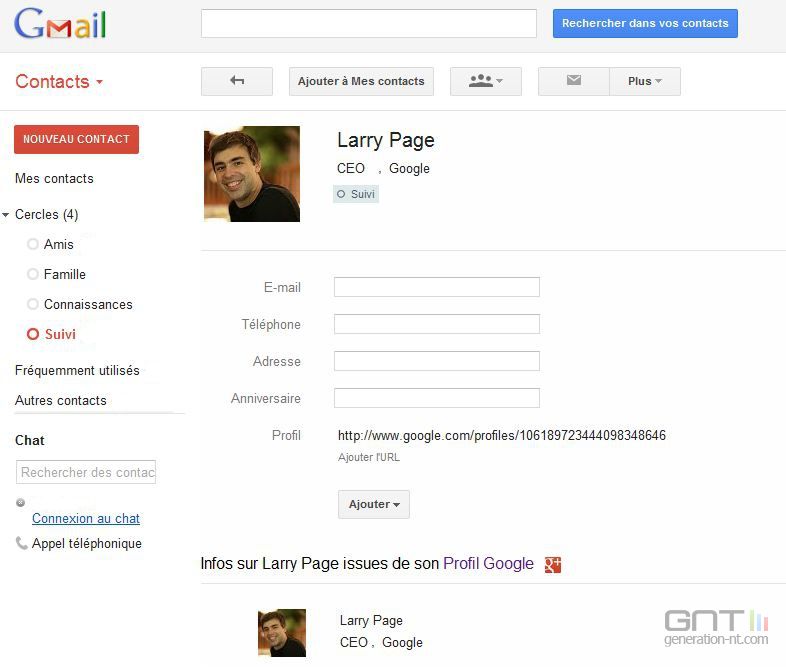Screen dimensions: 786x668
Task: Click Appel téléphonique option
Action: pyautogui.click(x=87, y=544)
